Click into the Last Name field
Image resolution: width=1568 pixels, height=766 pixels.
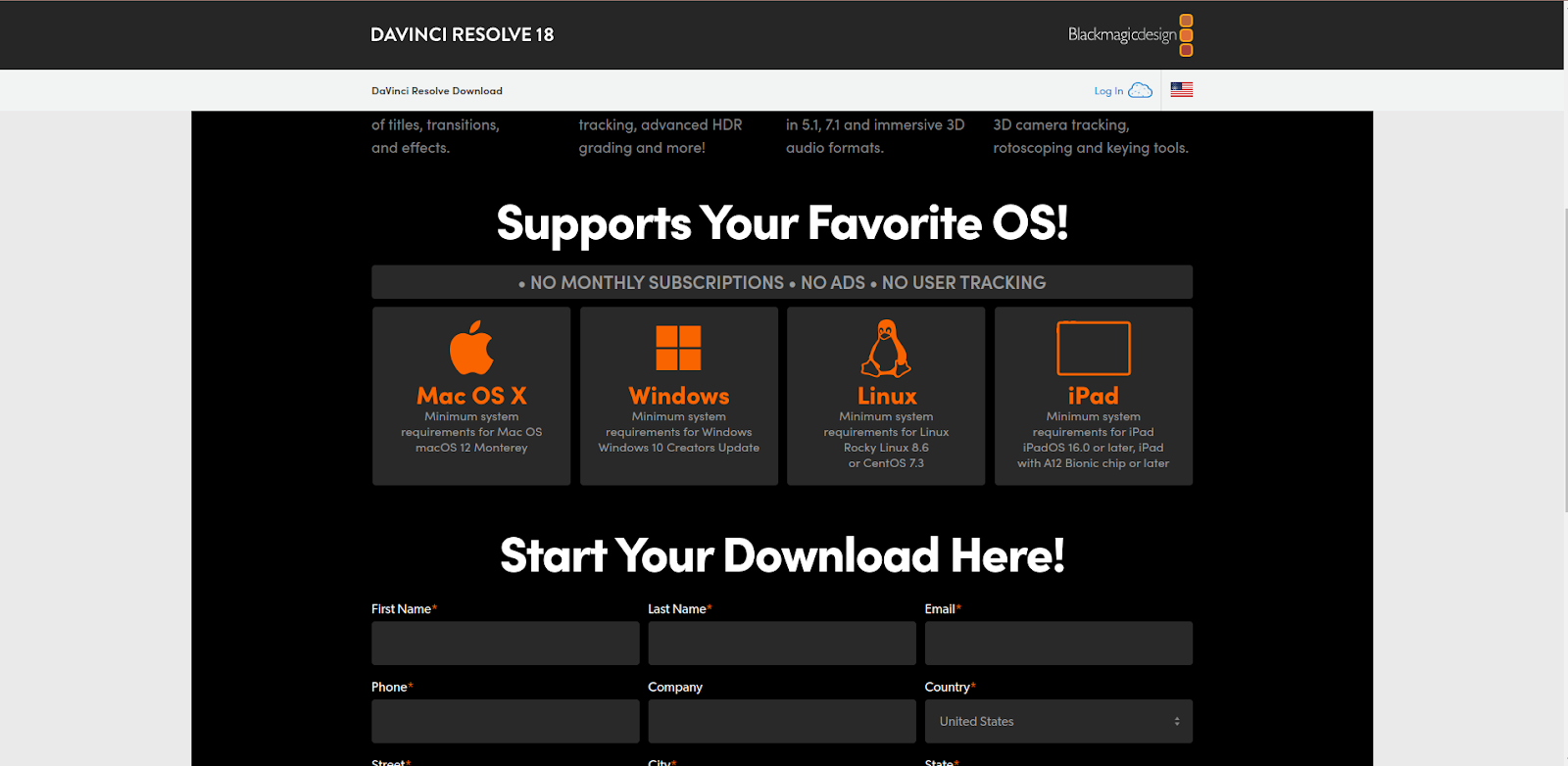[782, 644]
